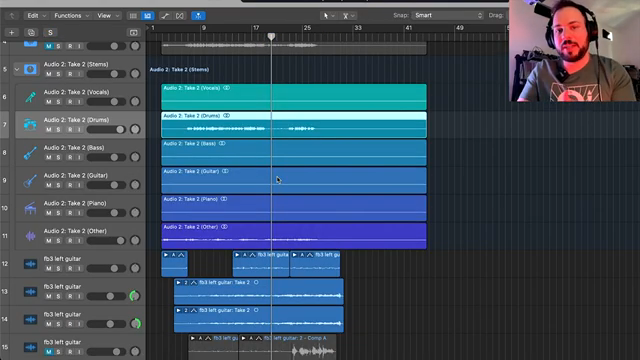Toggle the blue catch playhead button
The image size is (640, 360).
coord(198,16)
